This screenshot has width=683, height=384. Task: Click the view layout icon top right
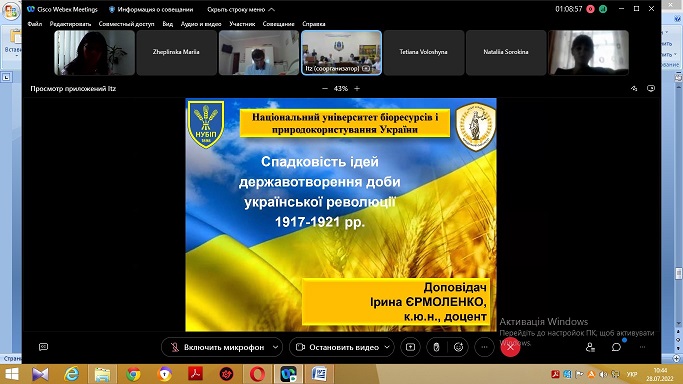(651, 88)
